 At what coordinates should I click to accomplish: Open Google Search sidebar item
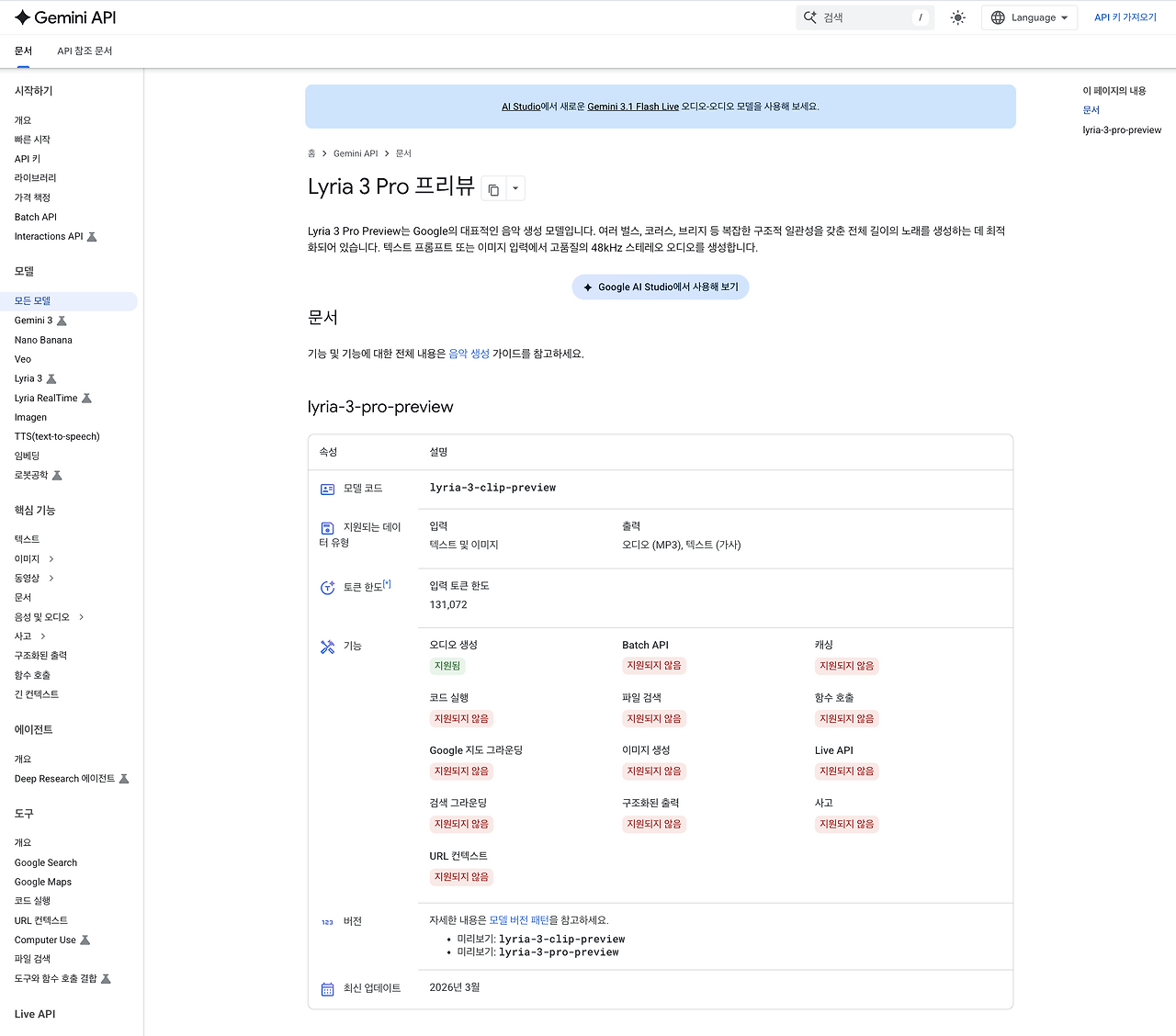click(46, 862)
